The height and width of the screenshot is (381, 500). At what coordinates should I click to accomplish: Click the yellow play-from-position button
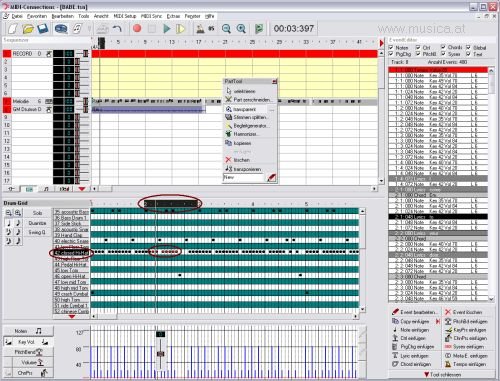[x=180, y=28]
